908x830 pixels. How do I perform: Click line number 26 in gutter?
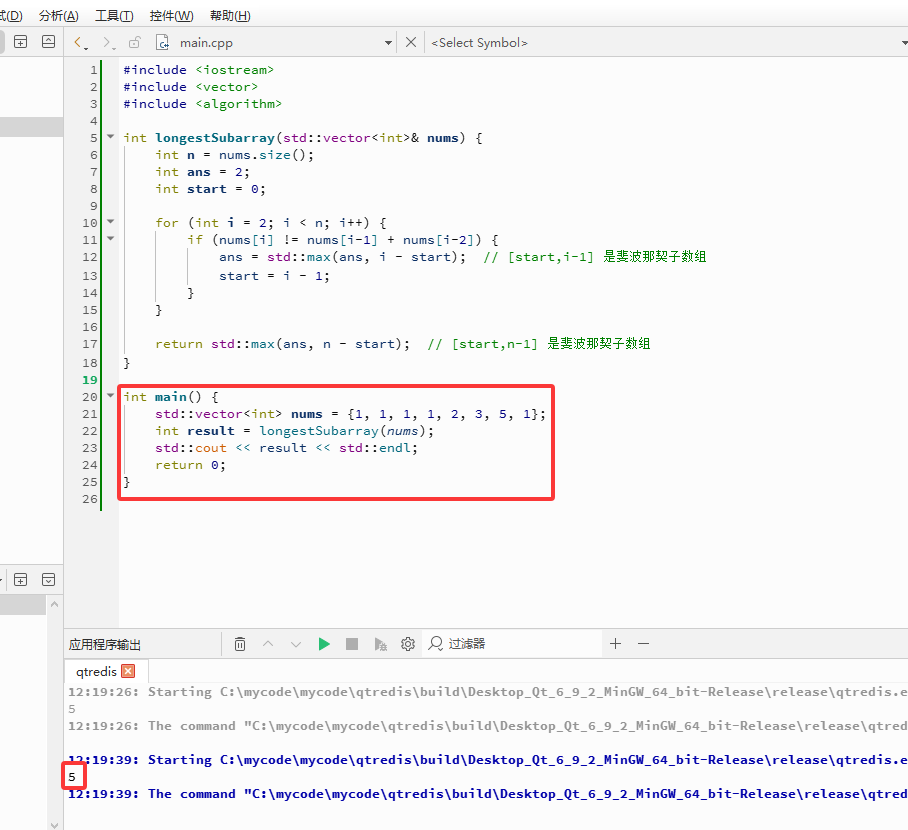pos(90,499)
